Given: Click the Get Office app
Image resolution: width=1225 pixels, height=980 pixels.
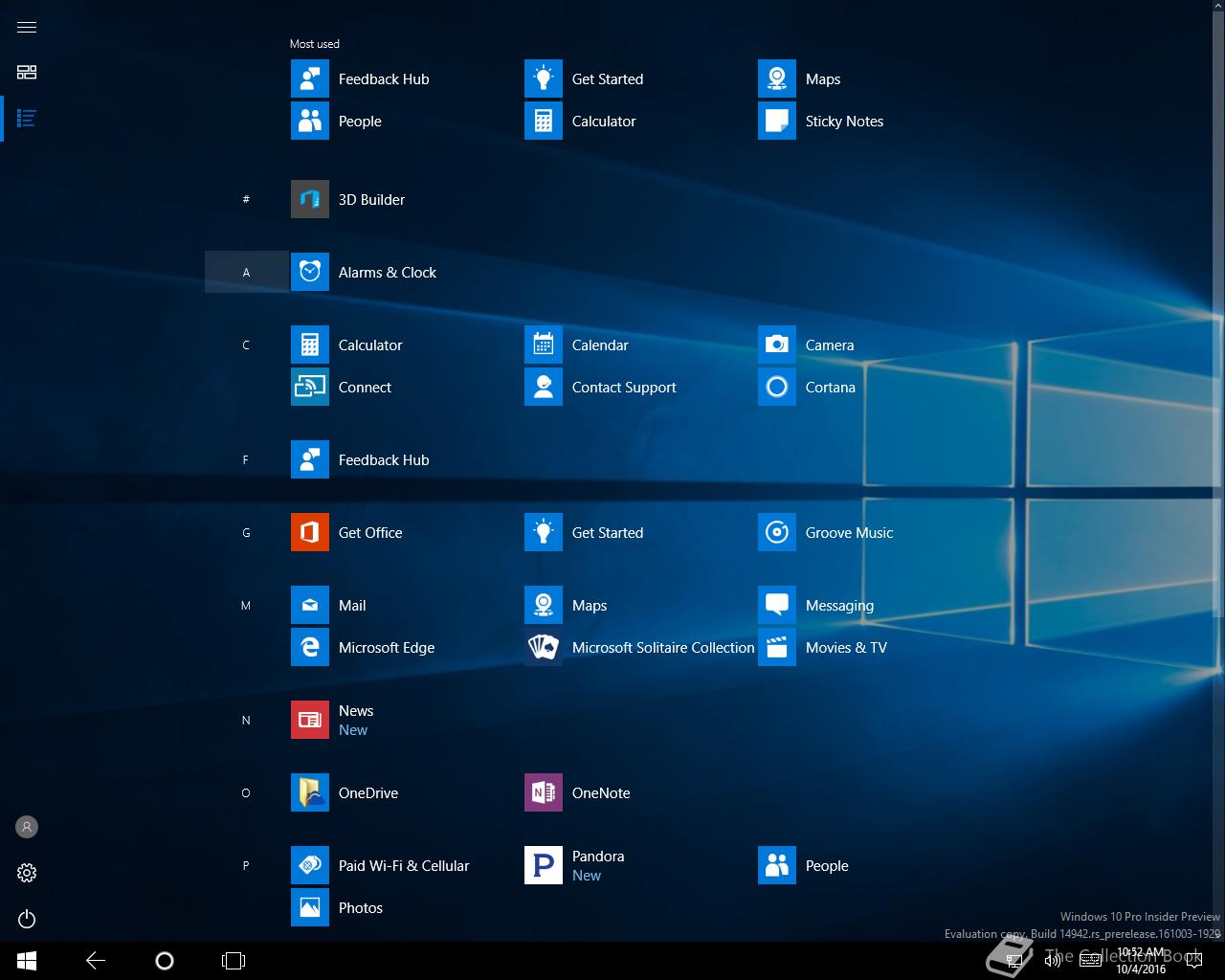Looking at the screenshot, I should (406, 532).
